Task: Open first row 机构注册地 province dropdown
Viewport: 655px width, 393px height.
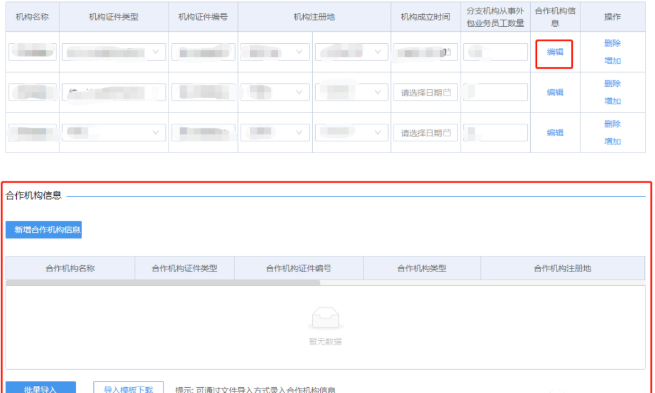Action: [275, 52]
